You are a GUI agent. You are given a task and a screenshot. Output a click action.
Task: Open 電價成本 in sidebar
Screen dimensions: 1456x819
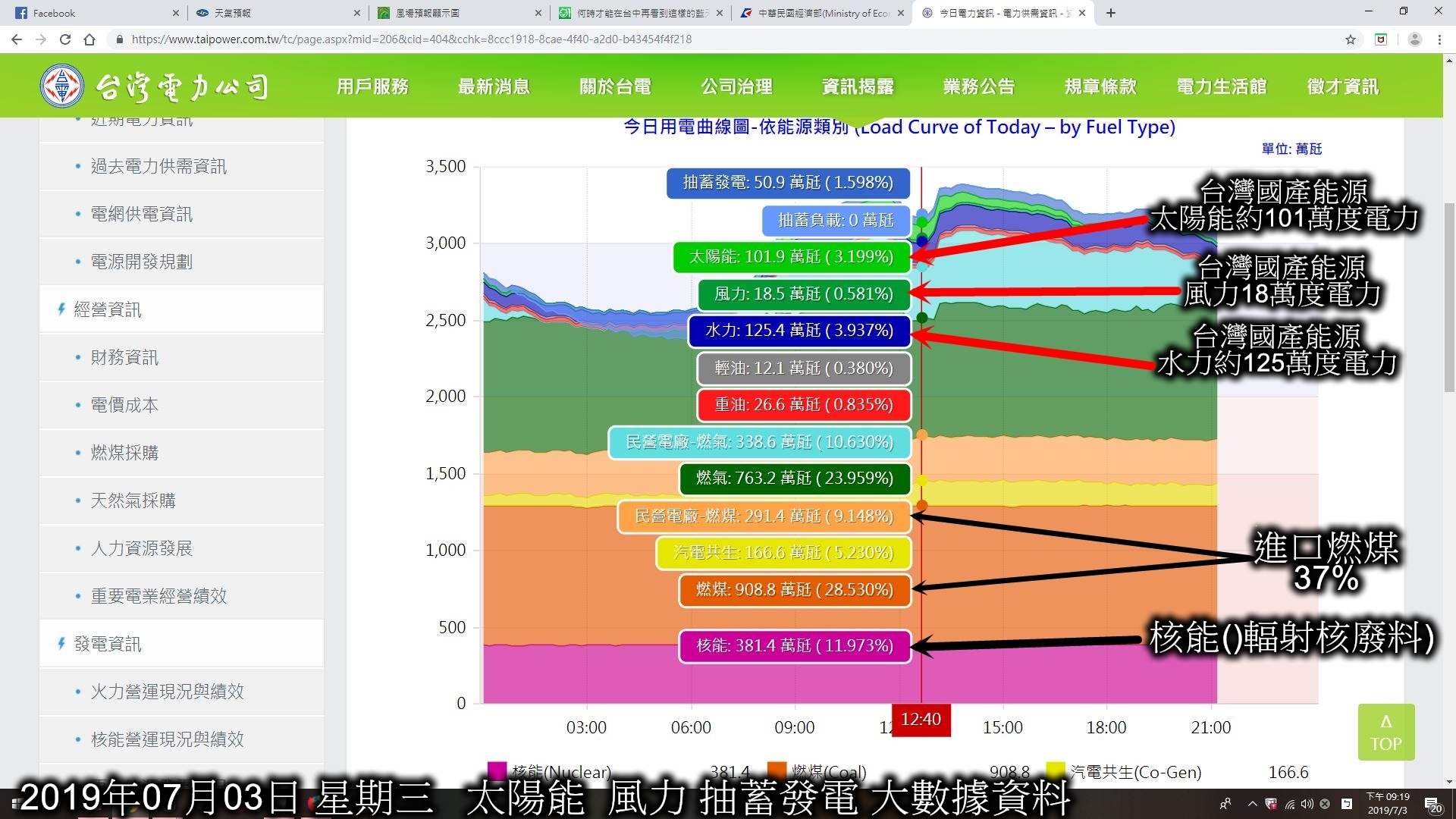coord(182,405)
